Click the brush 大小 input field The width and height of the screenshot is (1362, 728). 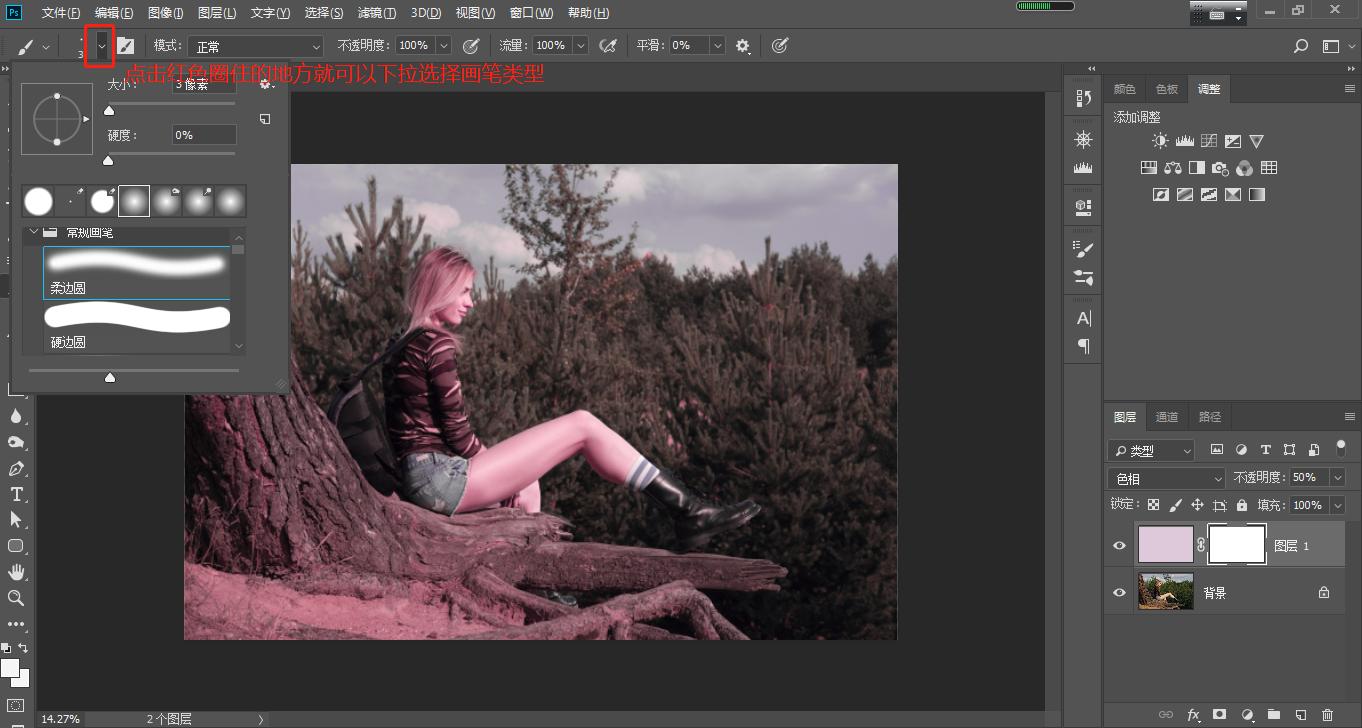coord(204,85)
